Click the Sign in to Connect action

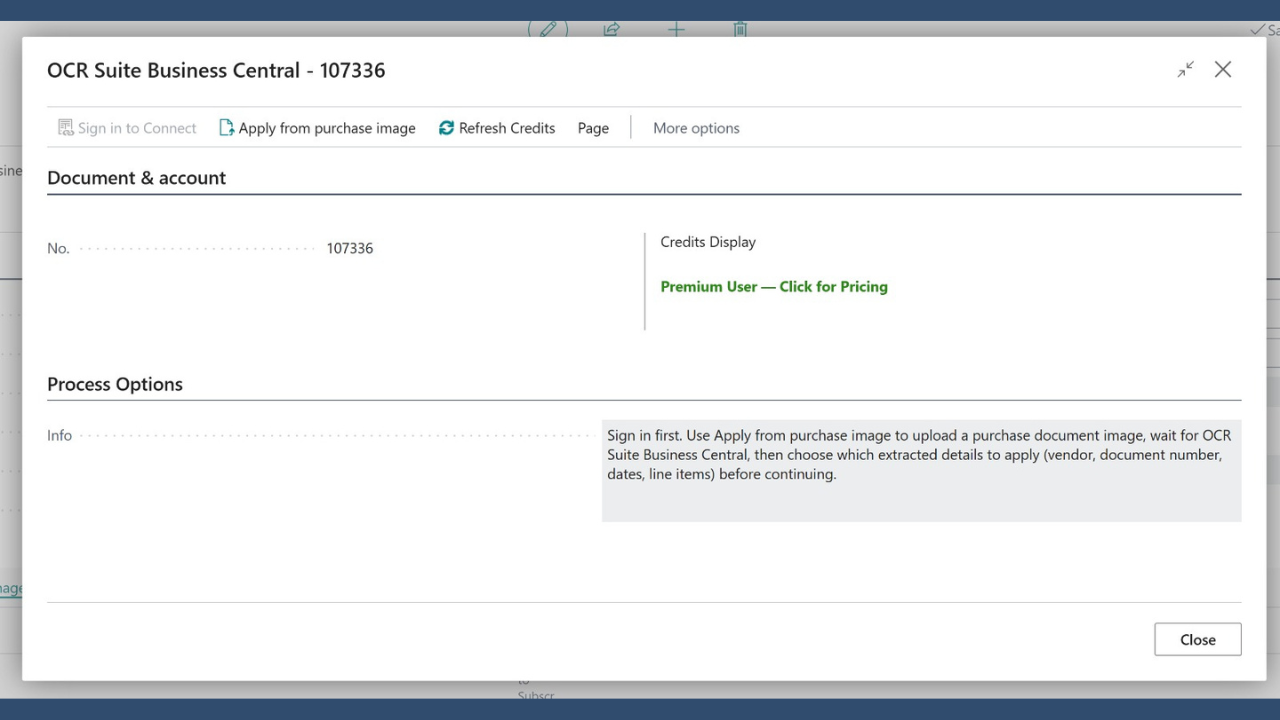(x=127, y=128)
